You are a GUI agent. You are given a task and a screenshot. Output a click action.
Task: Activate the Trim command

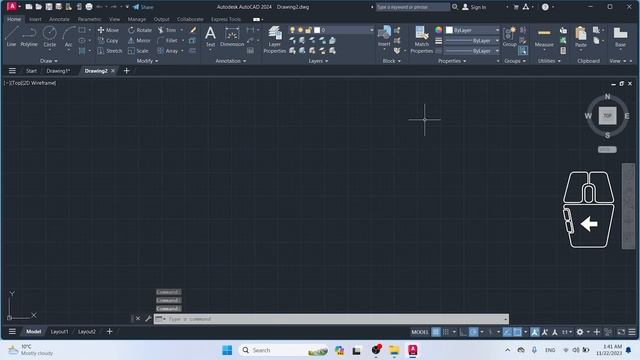point(167,30)
